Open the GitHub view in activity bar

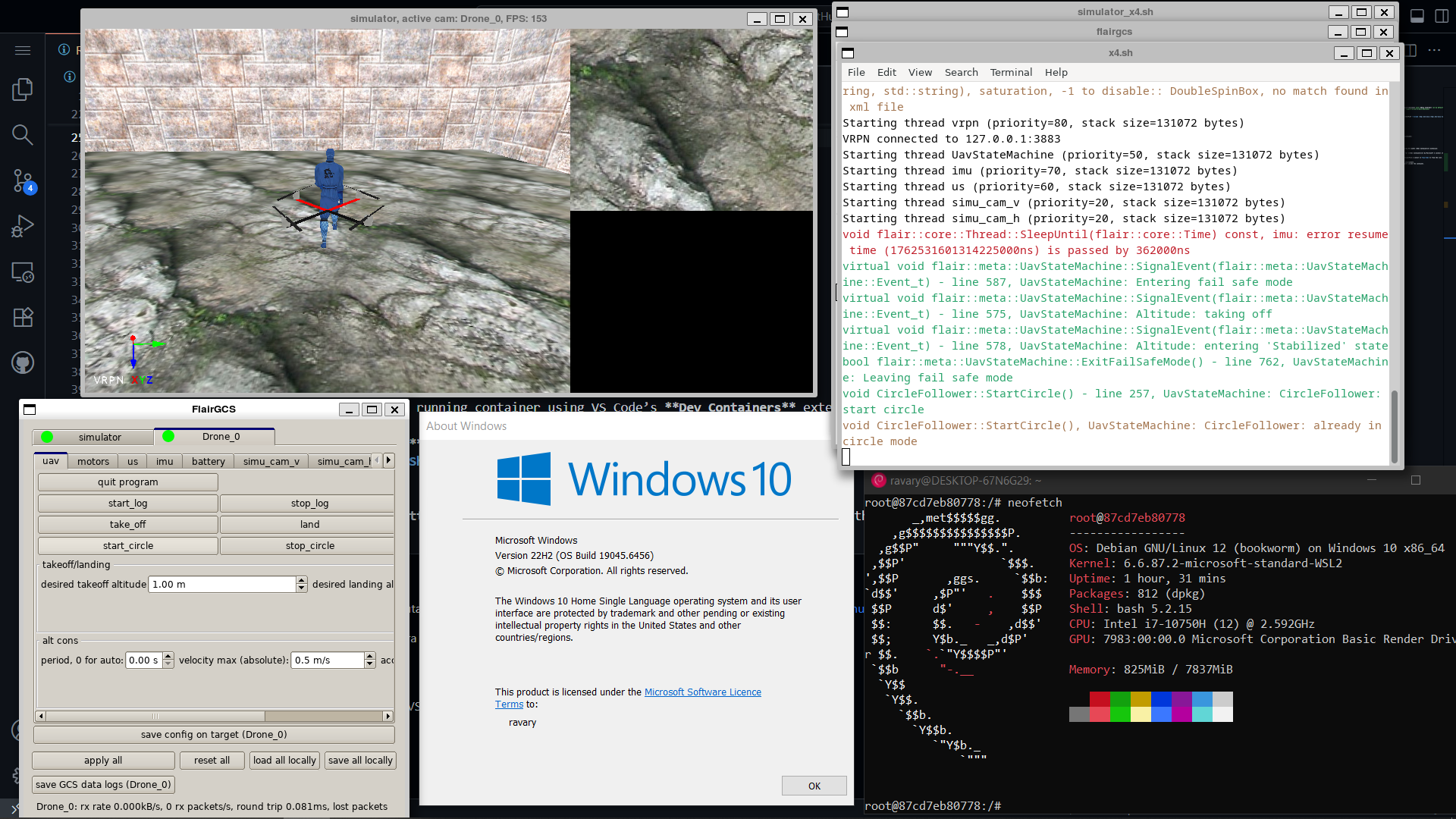[23, 362]
